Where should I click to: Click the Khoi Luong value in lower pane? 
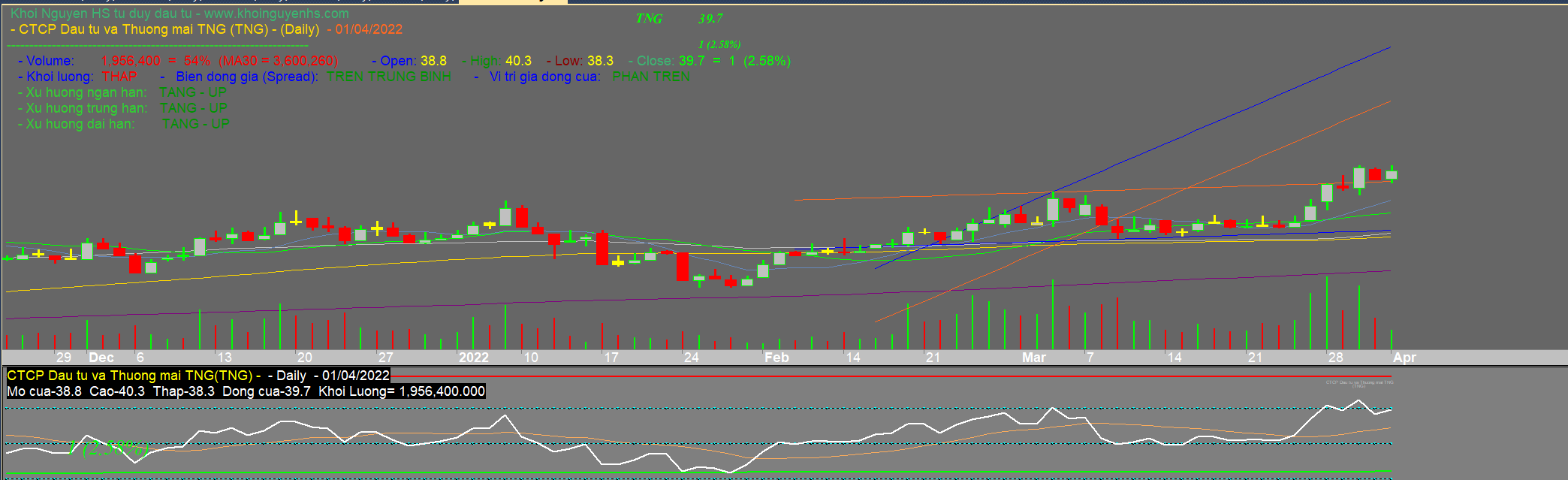tap(442, 391)
